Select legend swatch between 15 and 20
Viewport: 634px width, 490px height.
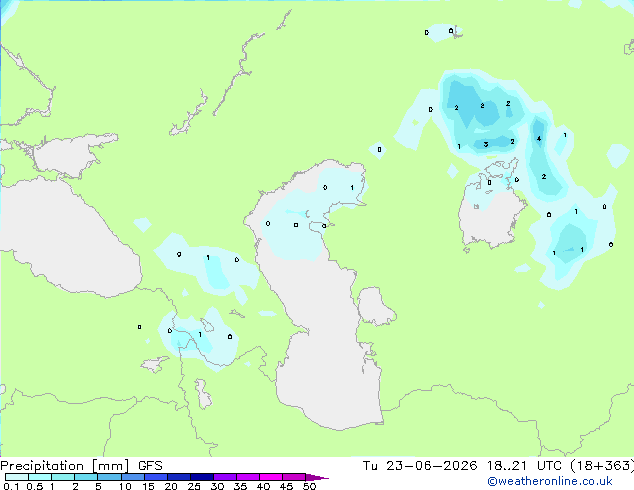click(x=156, y=477)
